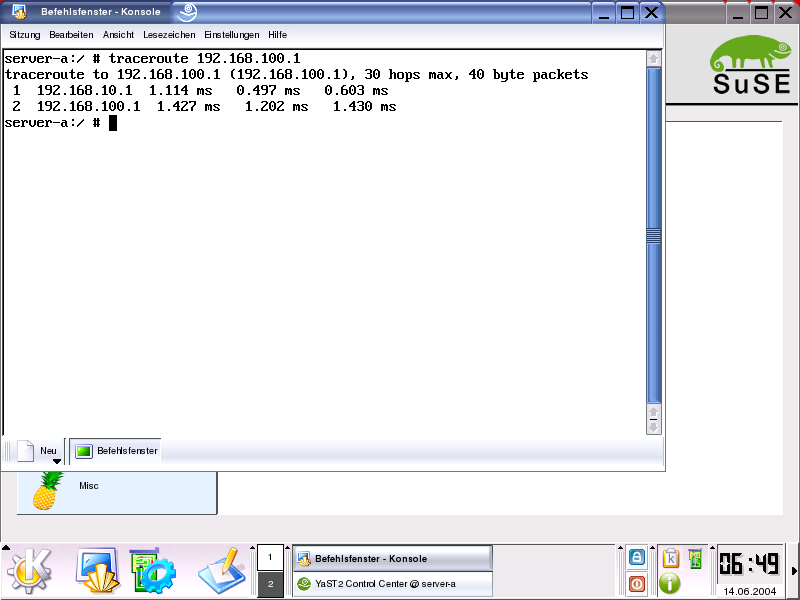
Task: Click the red logout icon
Action: coord(636,584)
